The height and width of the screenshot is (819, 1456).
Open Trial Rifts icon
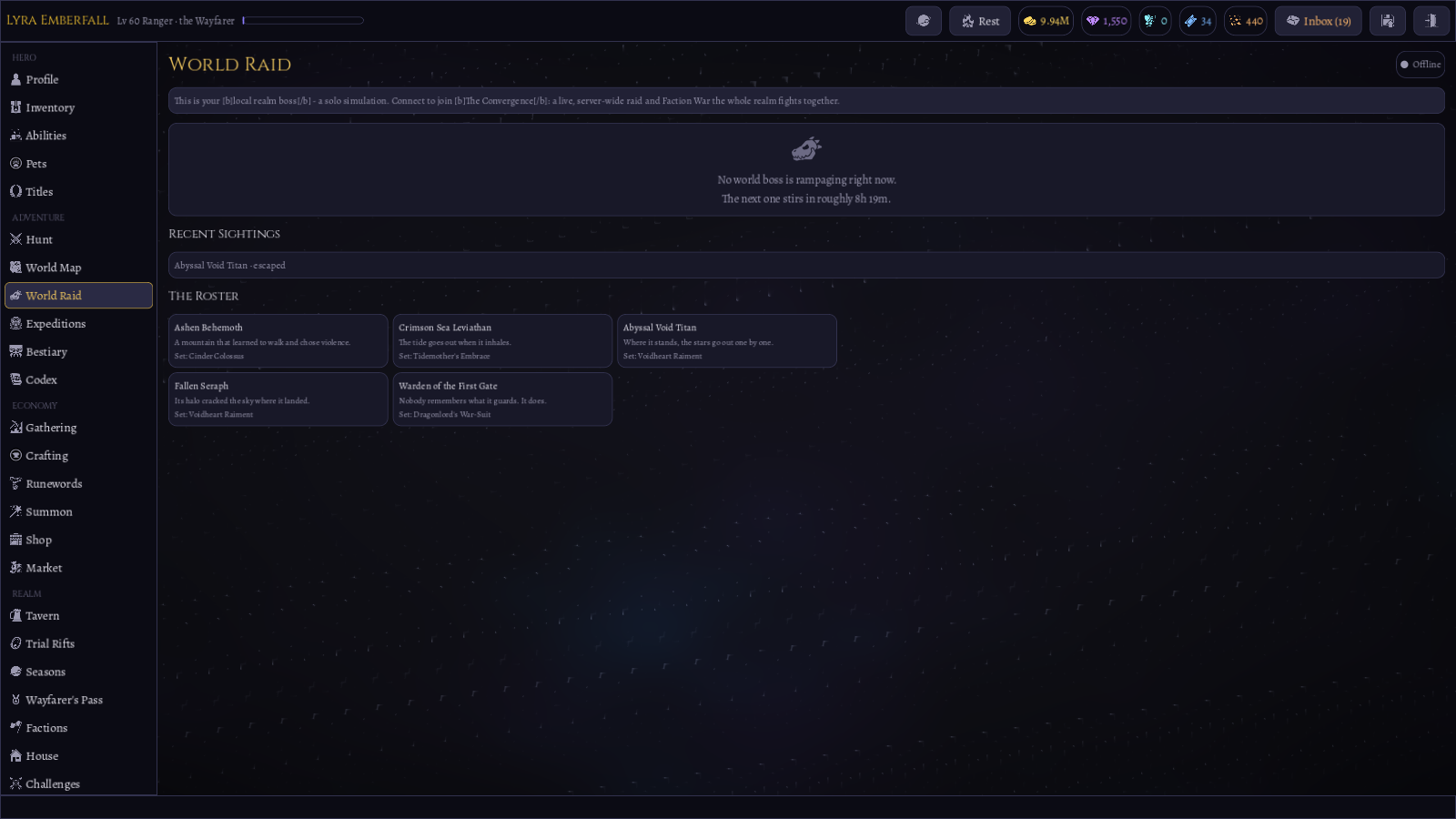[x=15, y=643]
